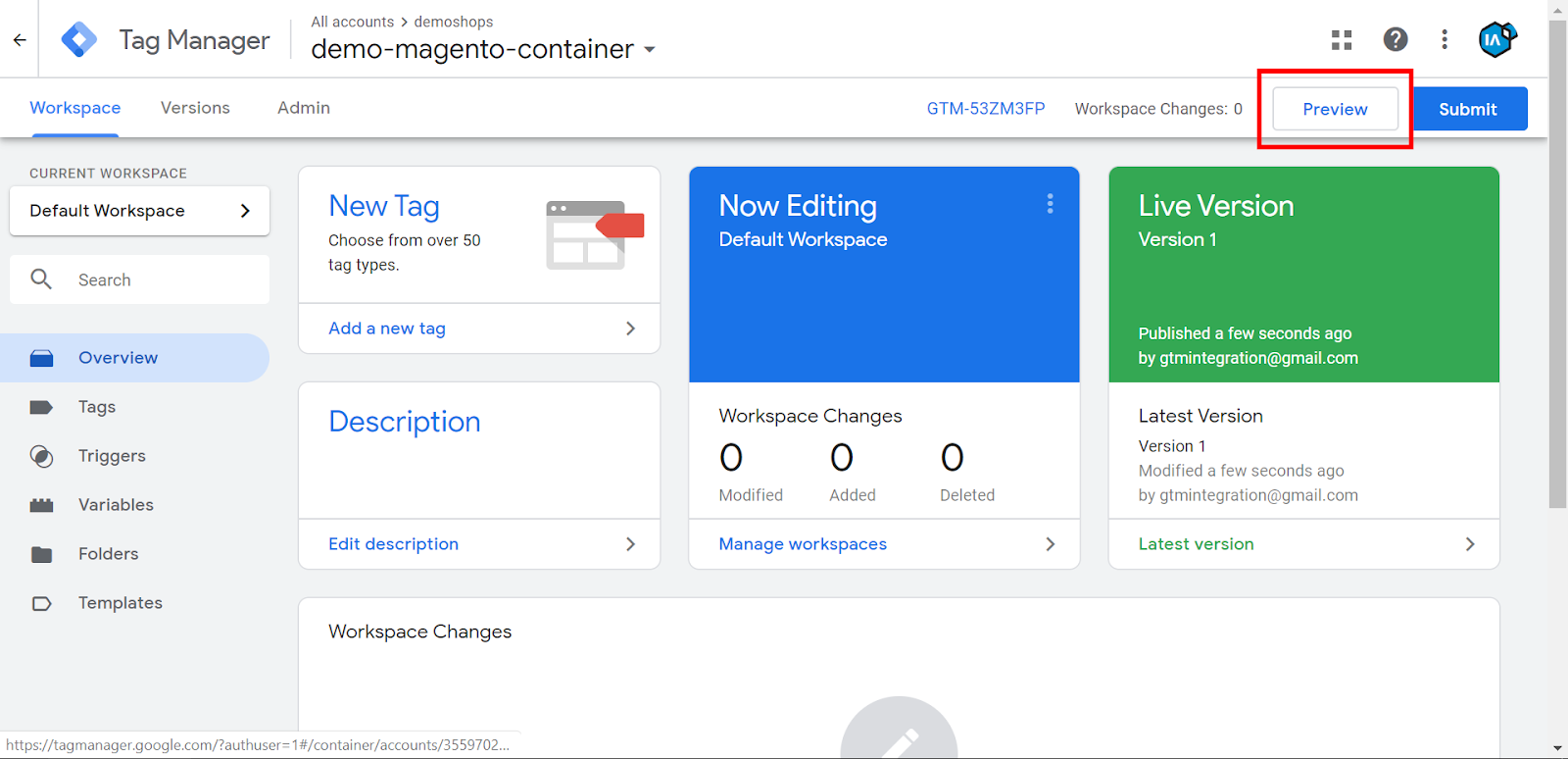1568x759 pixels.
Task: Expand the Default Workspace selector
Action: (x=139, y=211)
